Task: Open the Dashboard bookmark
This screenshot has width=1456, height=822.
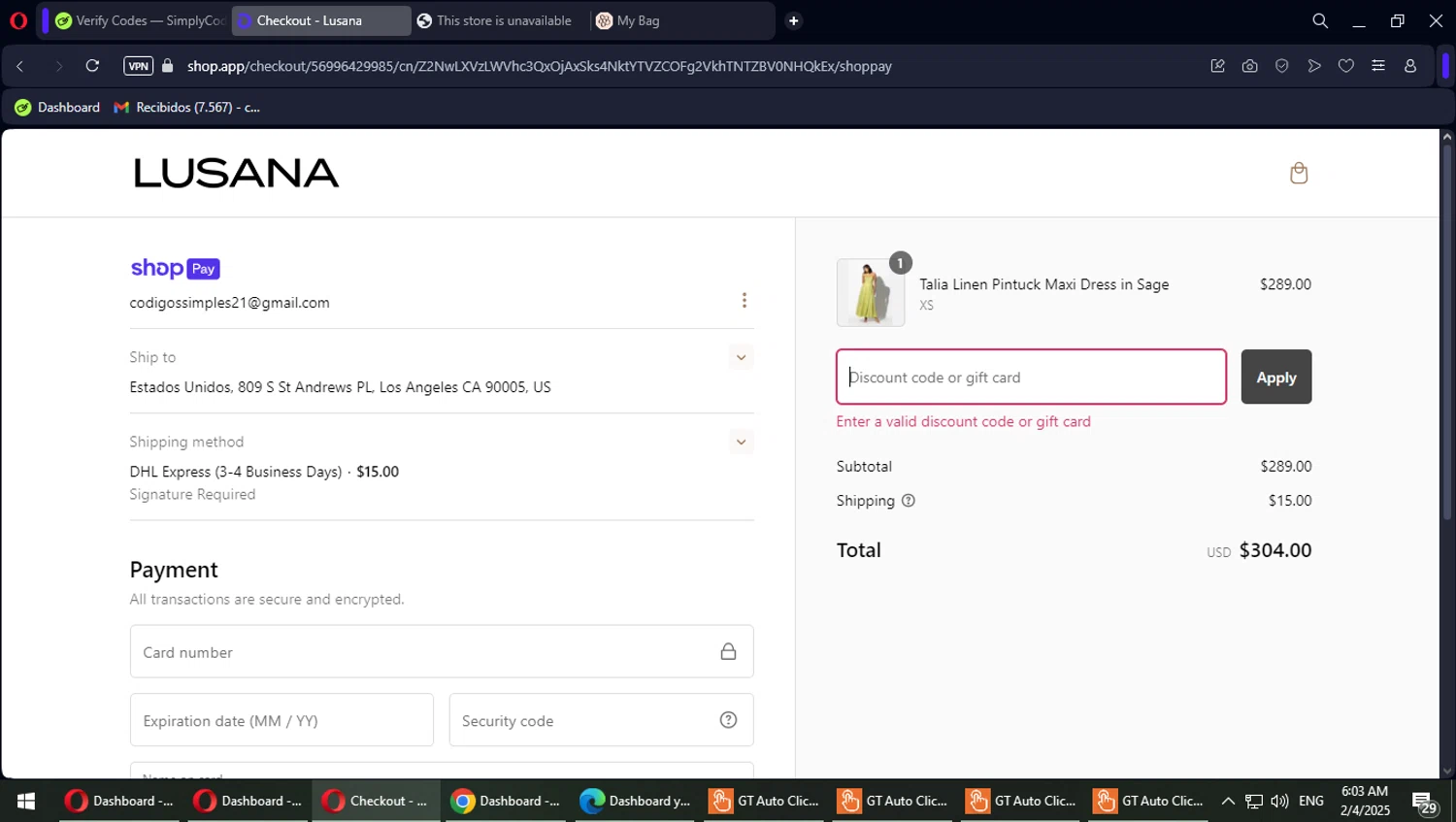Action: click(57, 107)
